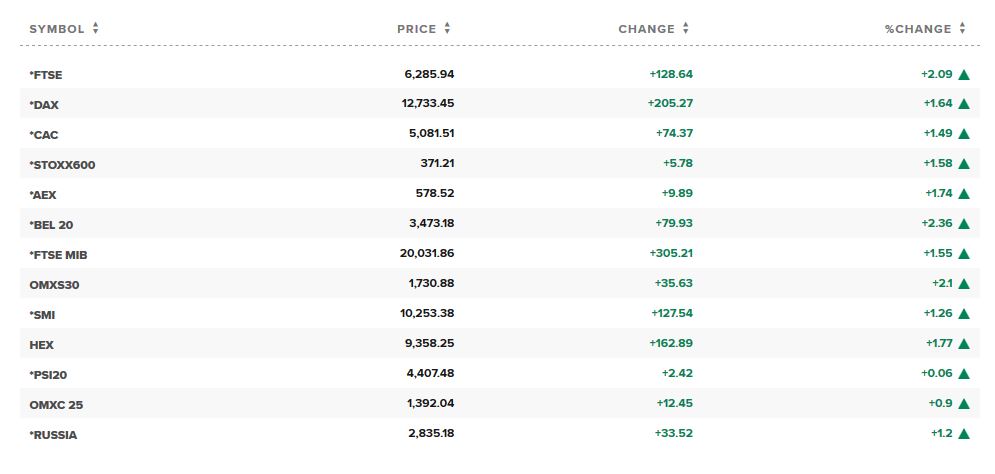Sort table by %CHANGE column arrows
The height and width of the screenshot is (474, 995).
click(963, 29)
